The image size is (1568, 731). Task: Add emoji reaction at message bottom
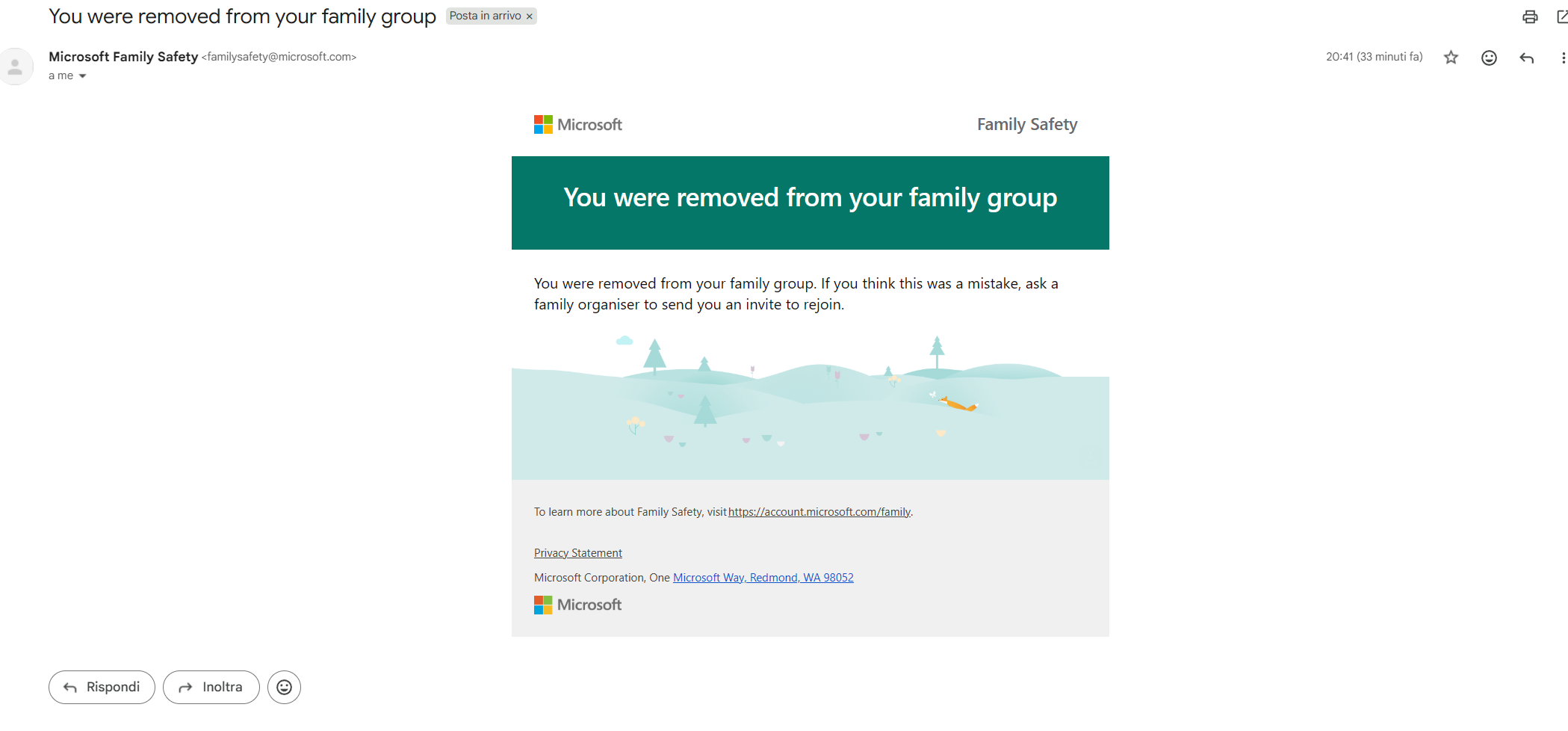[284, 687]
